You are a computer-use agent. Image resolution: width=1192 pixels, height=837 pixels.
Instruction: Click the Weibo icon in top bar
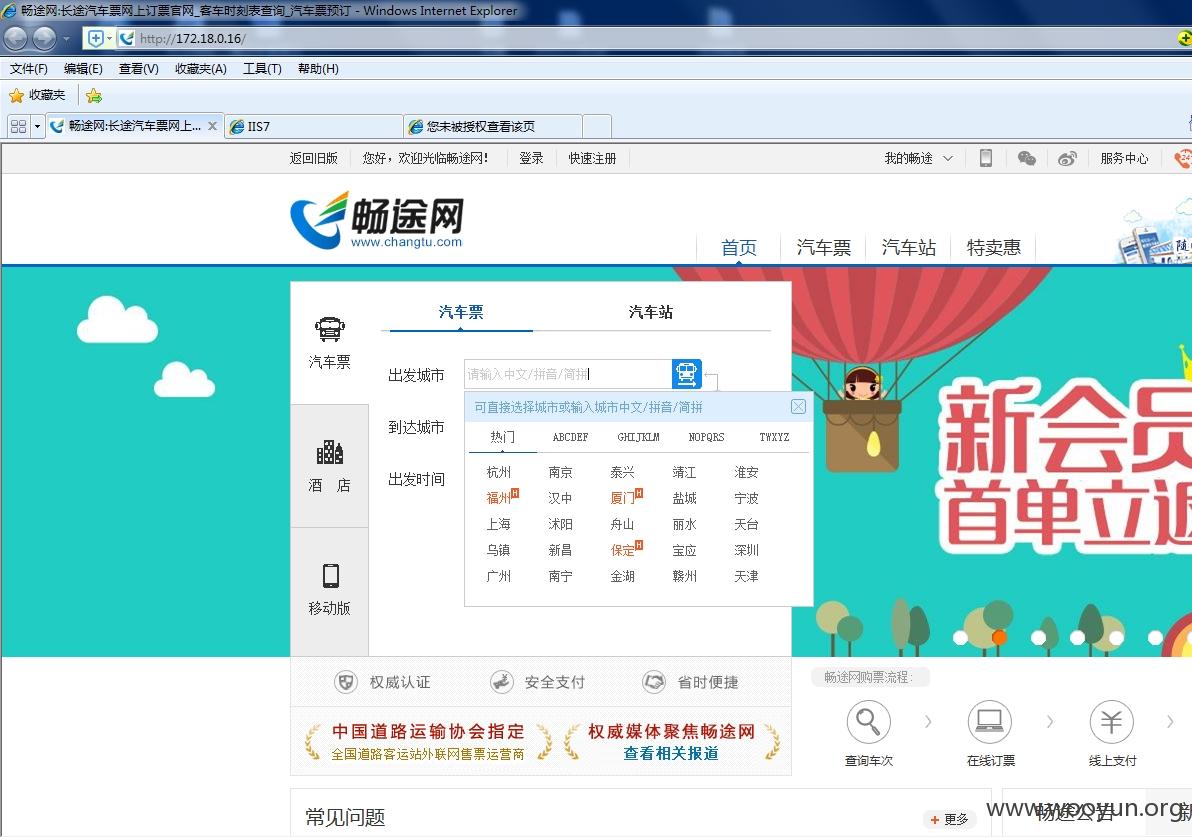tap(1067, 158)
